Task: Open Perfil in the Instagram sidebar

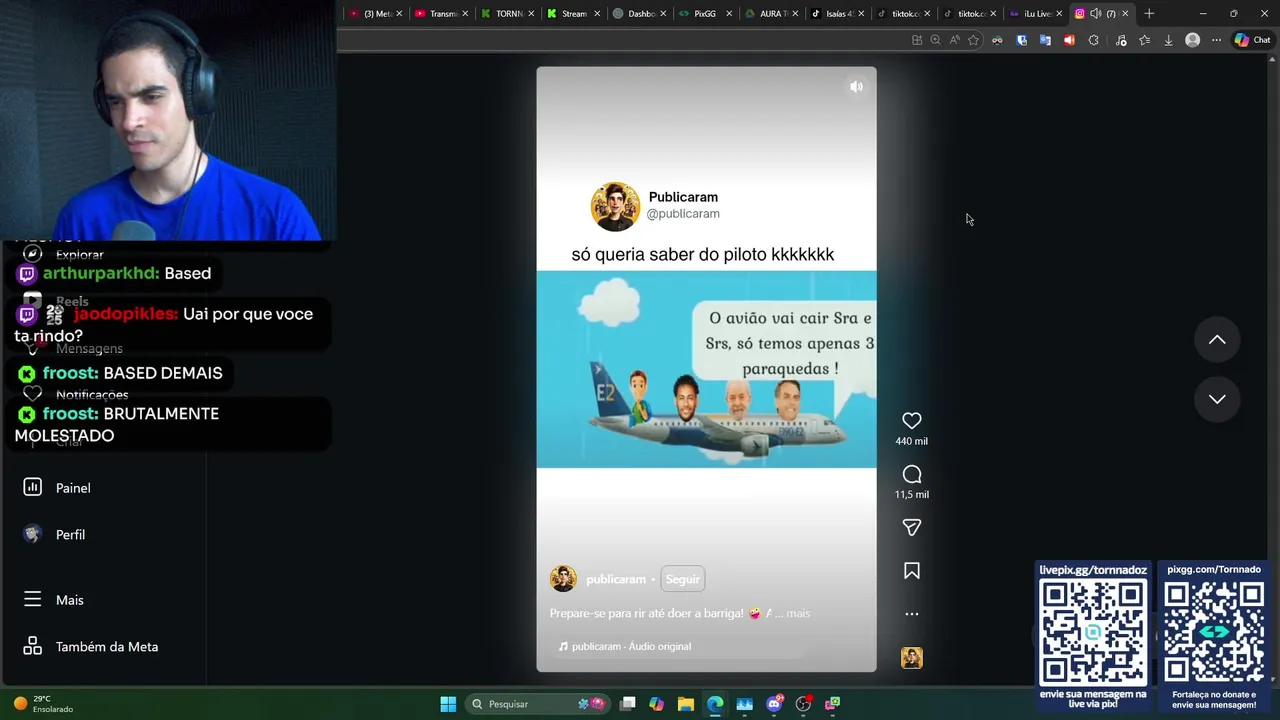Action: (70, 535)
